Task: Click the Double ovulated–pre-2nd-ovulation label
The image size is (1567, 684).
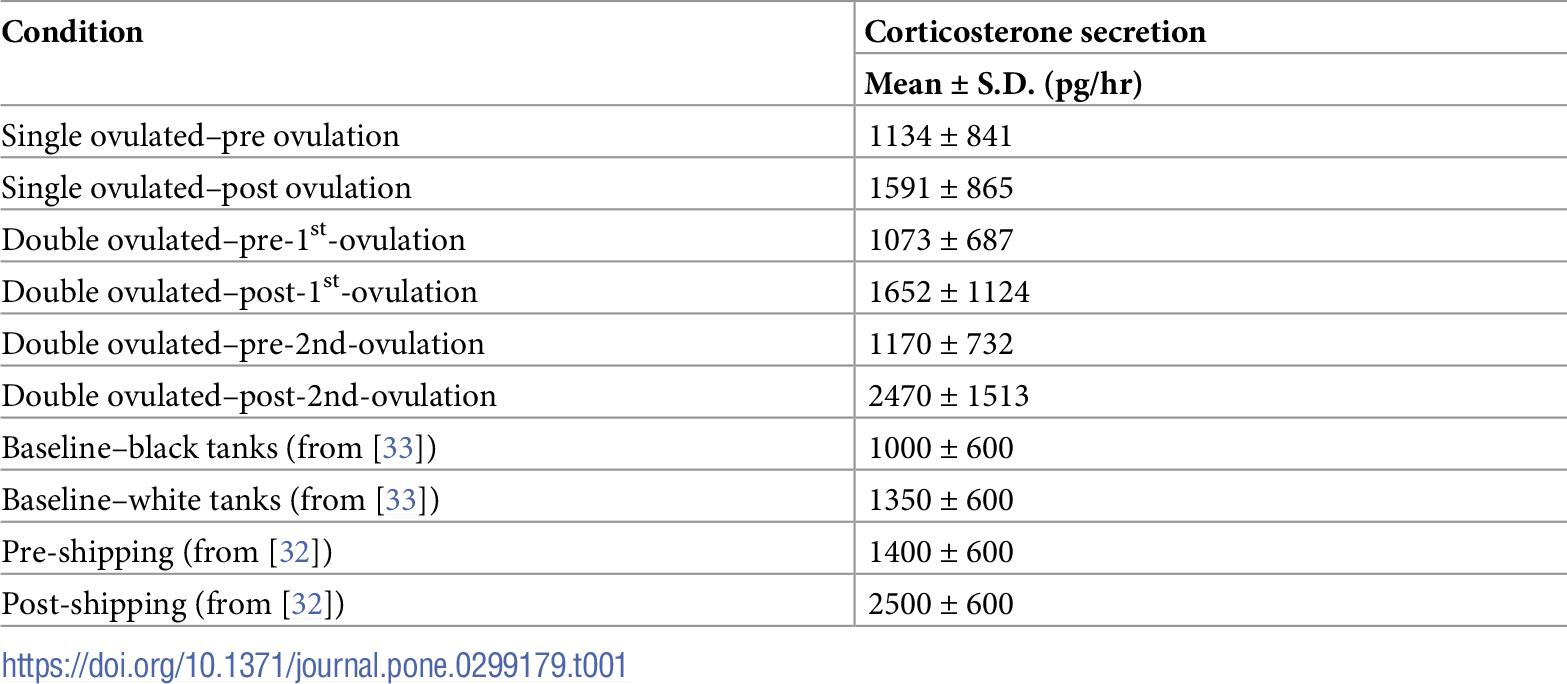Action: click(x=243, y=345)
